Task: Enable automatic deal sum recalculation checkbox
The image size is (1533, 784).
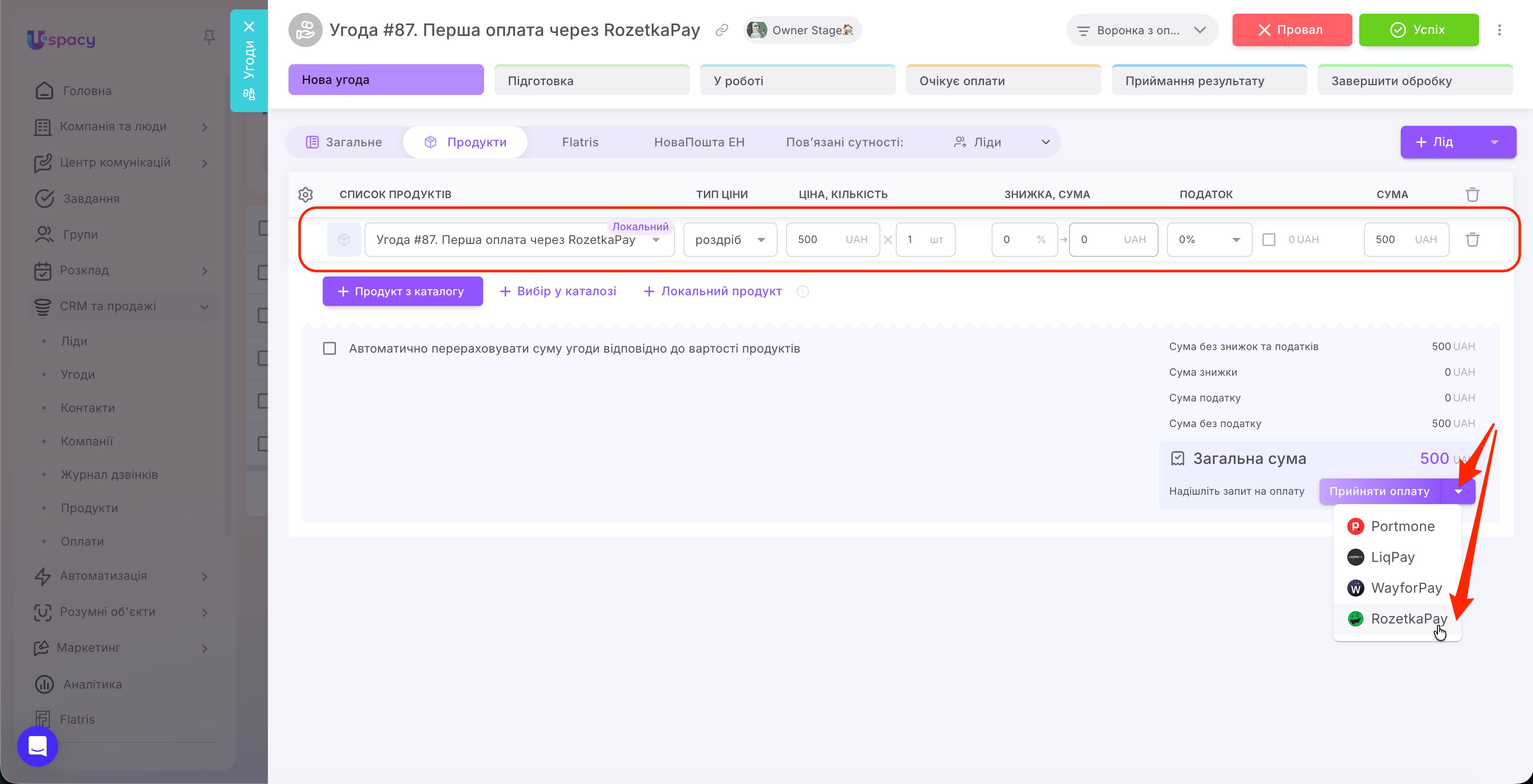Action: coord(329,348)
